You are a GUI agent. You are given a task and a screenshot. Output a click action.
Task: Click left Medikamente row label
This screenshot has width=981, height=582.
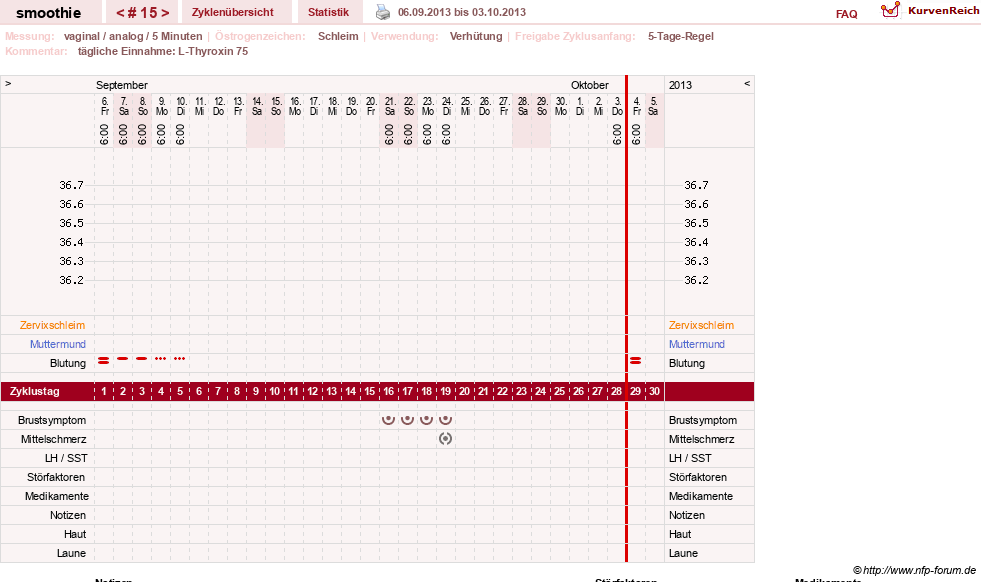[57, 496]
